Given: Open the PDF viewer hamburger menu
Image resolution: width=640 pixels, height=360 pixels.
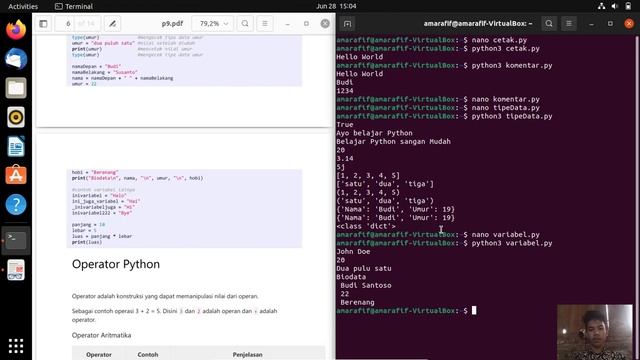Looking at the screenshot, I should (x=264, y=24).
